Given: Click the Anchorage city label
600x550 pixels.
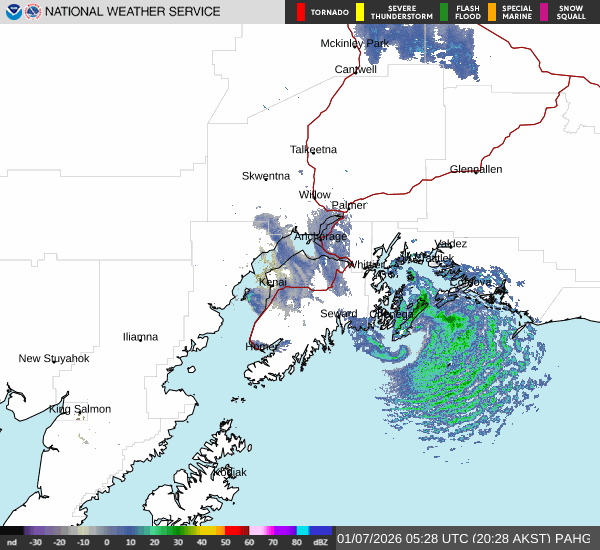Looking at the screenshot, I should pos(320,236).
